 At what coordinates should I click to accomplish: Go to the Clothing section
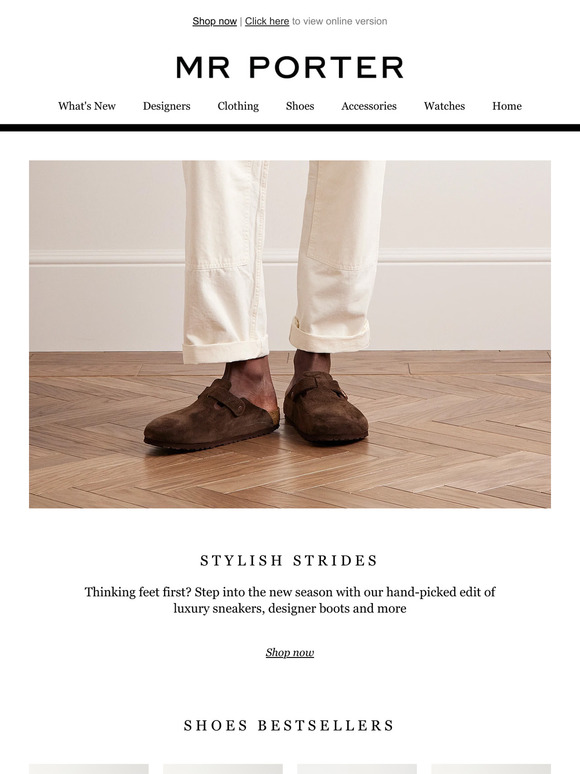[x=238, y=106]
